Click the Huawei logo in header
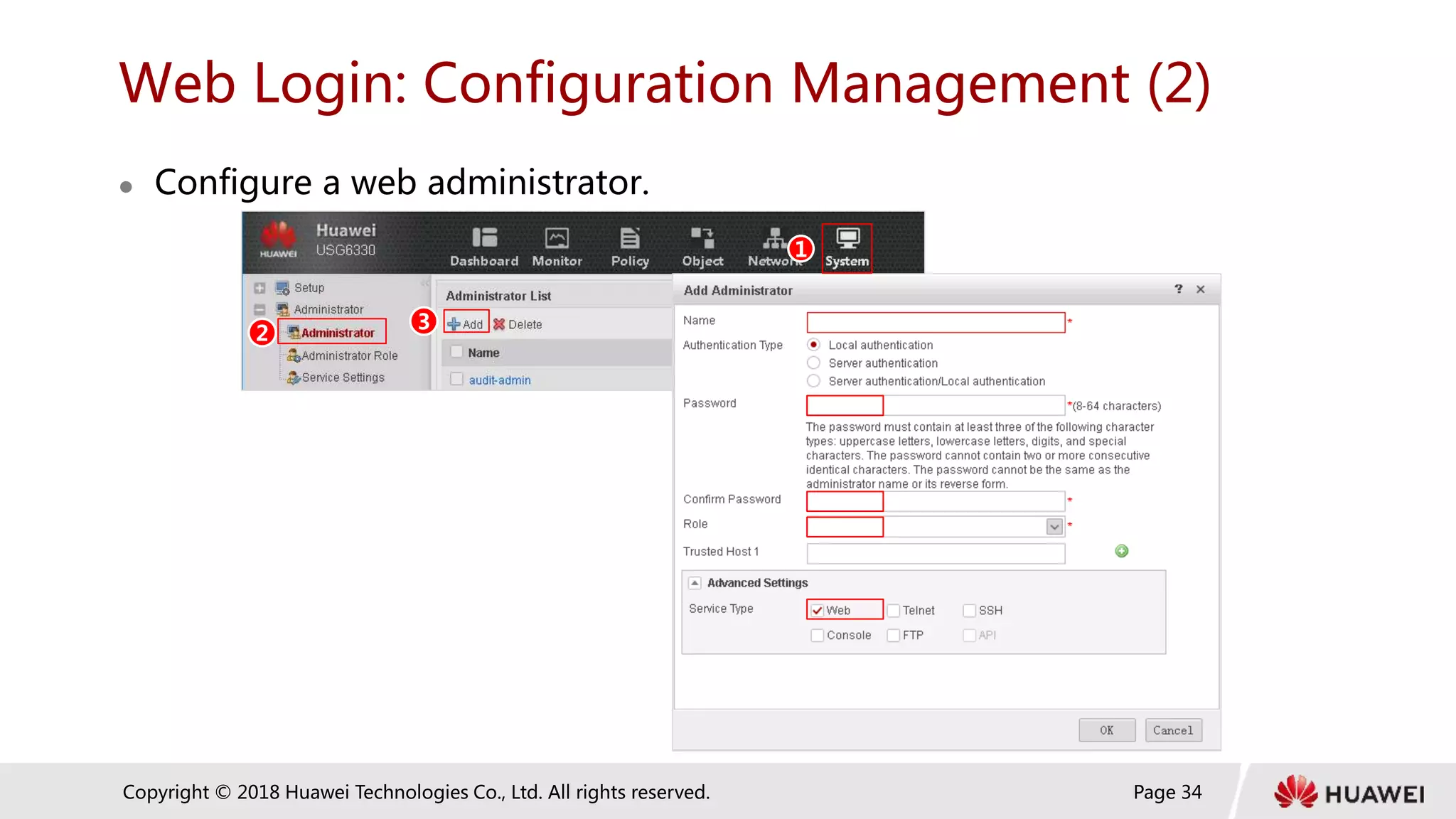The image size is (1456, 819). [x=278, y=240]
